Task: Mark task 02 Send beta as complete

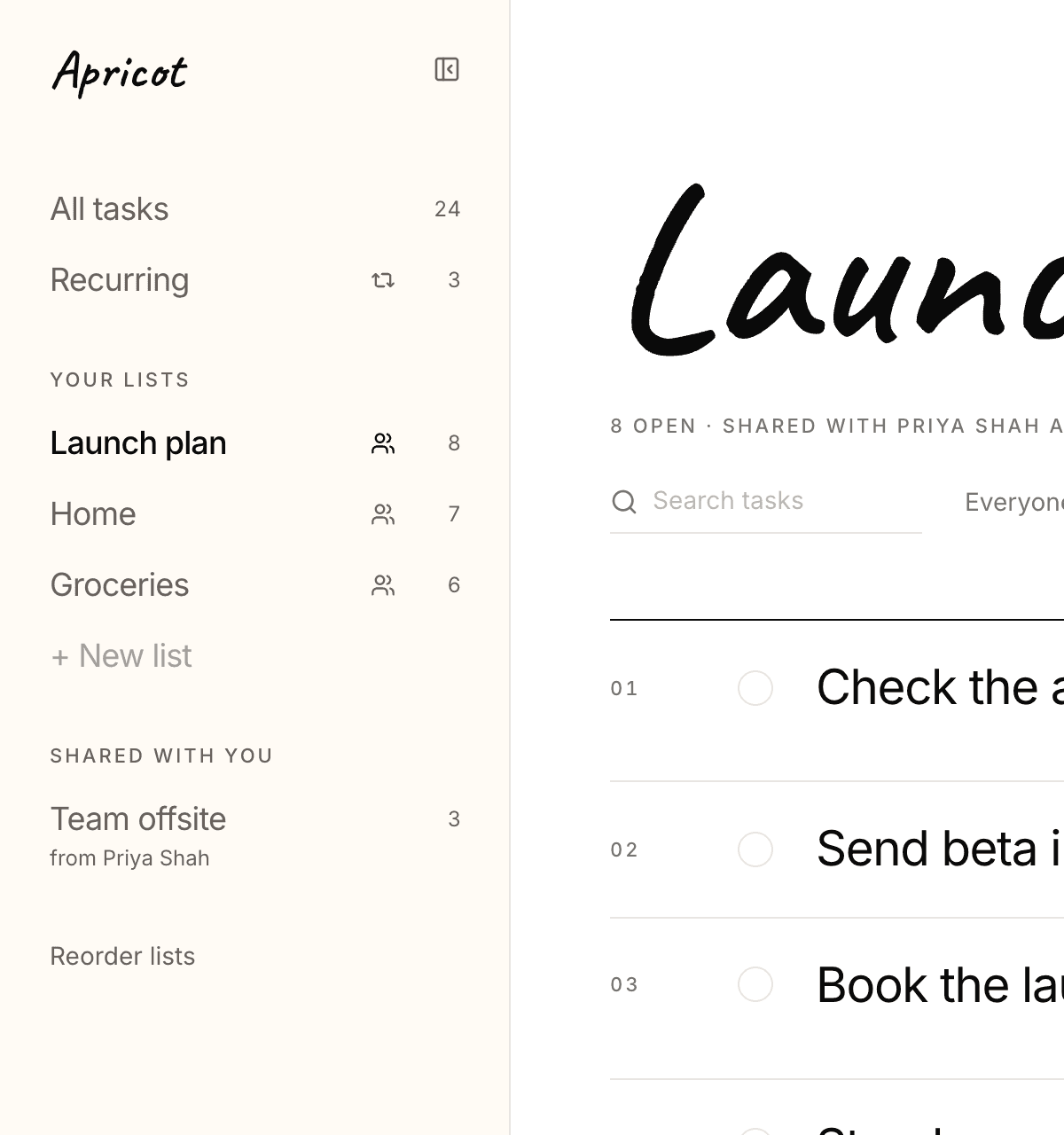Action: 755,849
